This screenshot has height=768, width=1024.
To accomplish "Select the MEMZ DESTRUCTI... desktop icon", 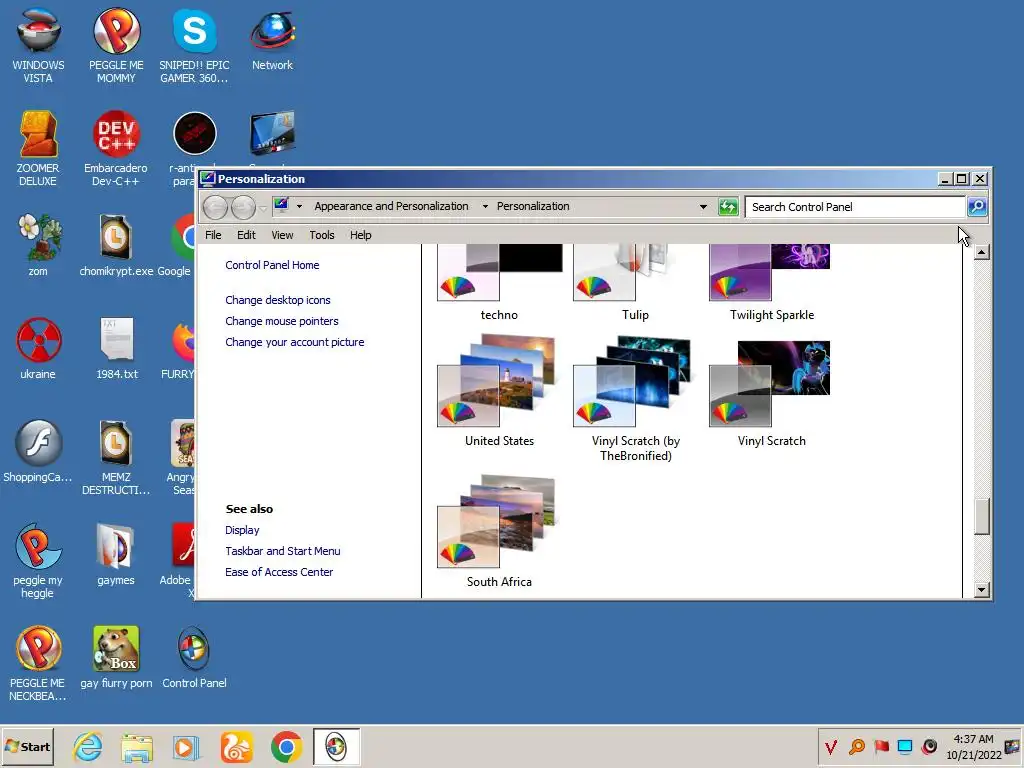I will click(x=116, y=458).
